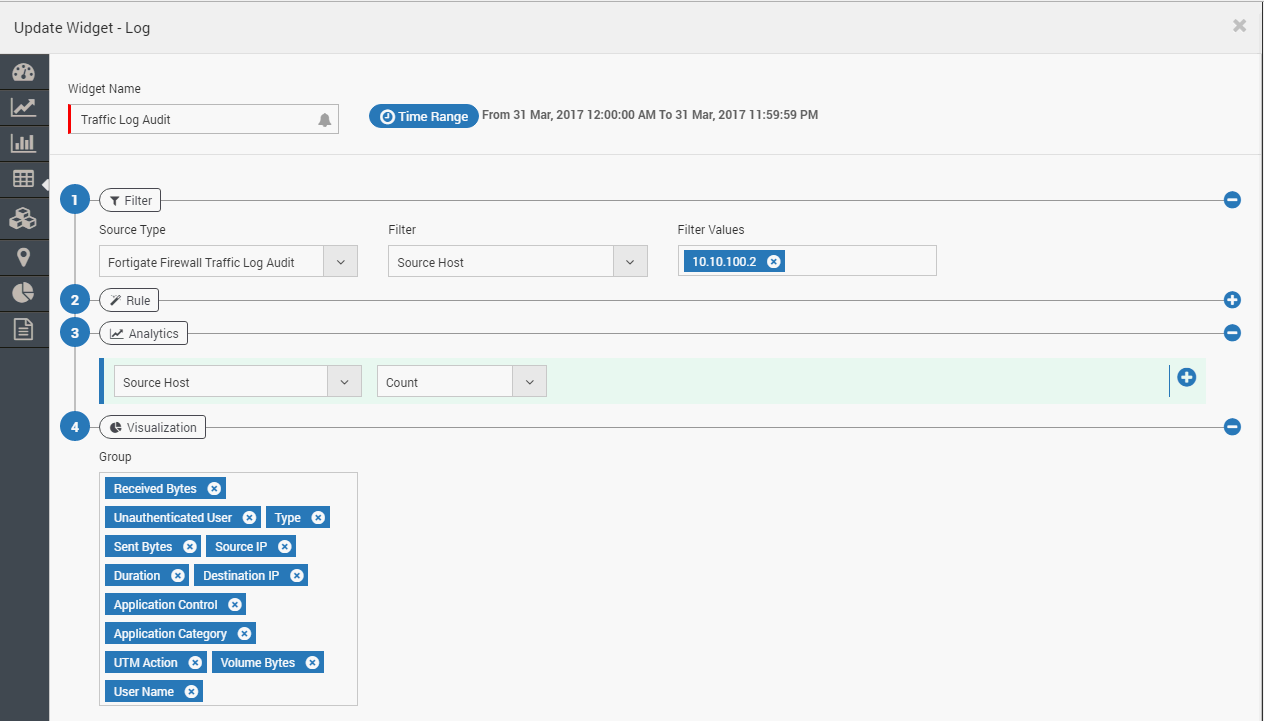Screen dimensions: 1264x721
Task: Select the map marker widget icon
Action: click(24, 258)
